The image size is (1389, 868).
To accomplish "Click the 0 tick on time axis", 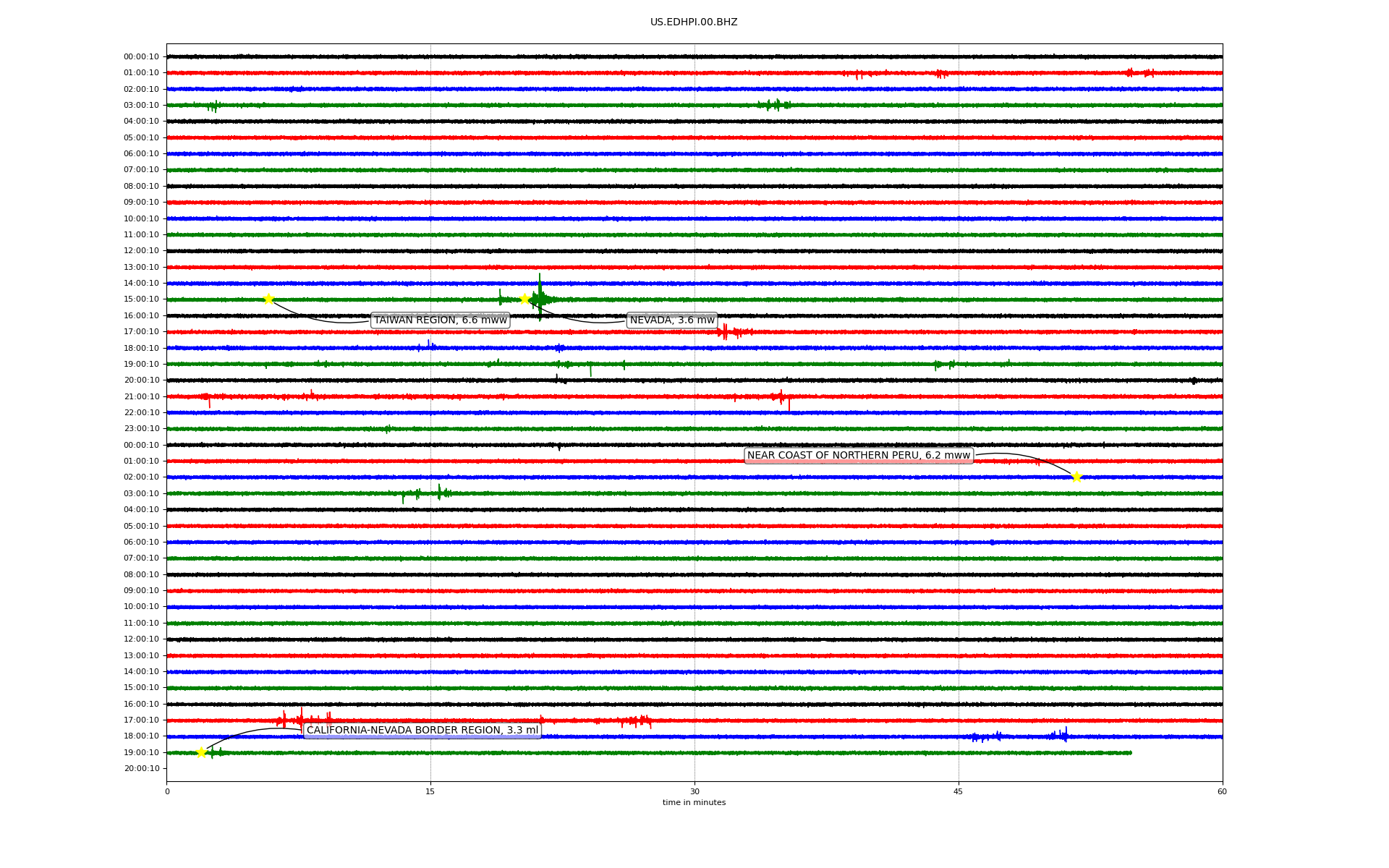I will 167,791.
